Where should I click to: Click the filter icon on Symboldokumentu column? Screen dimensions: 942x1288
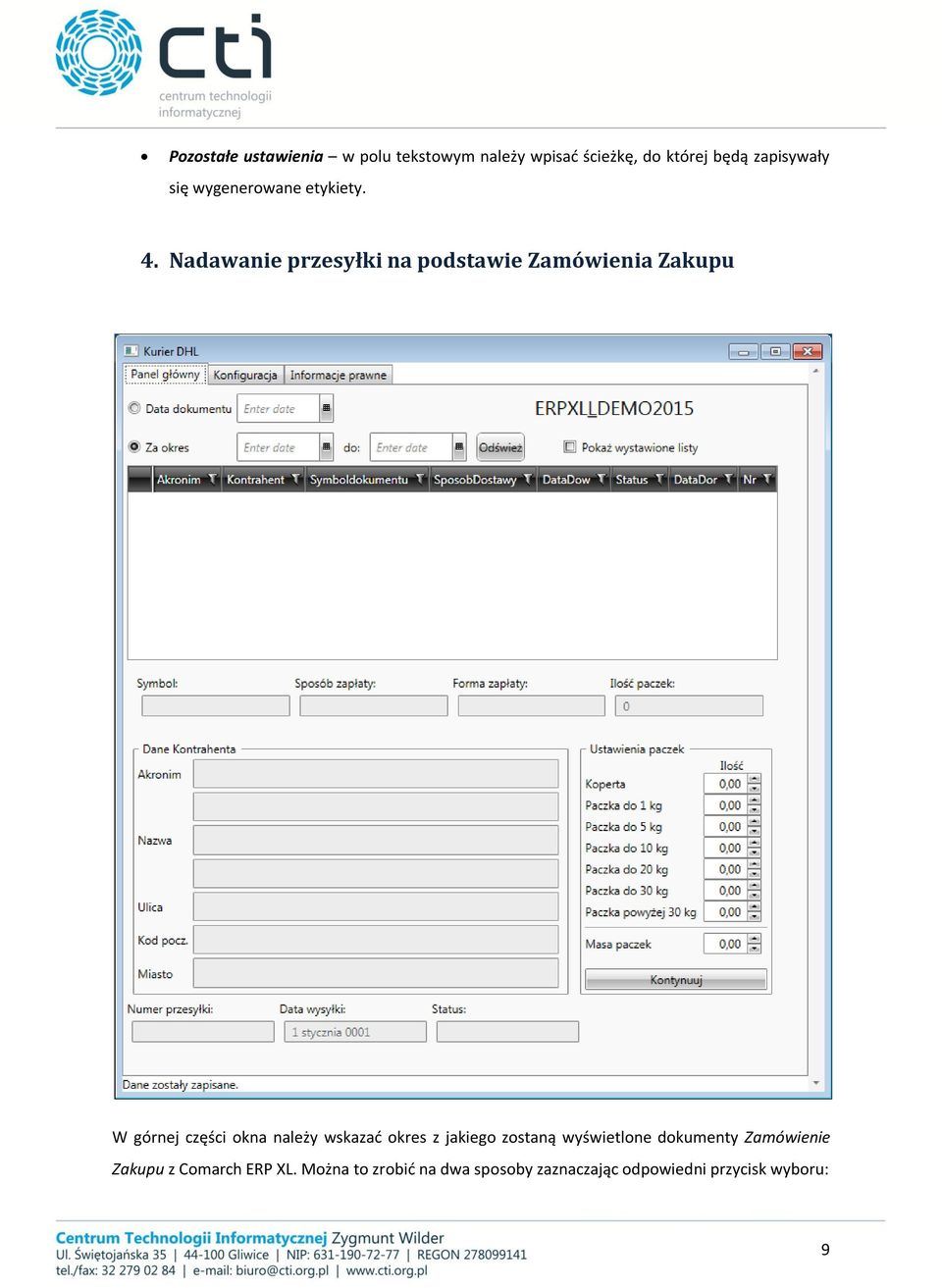[x=420, y=480]
